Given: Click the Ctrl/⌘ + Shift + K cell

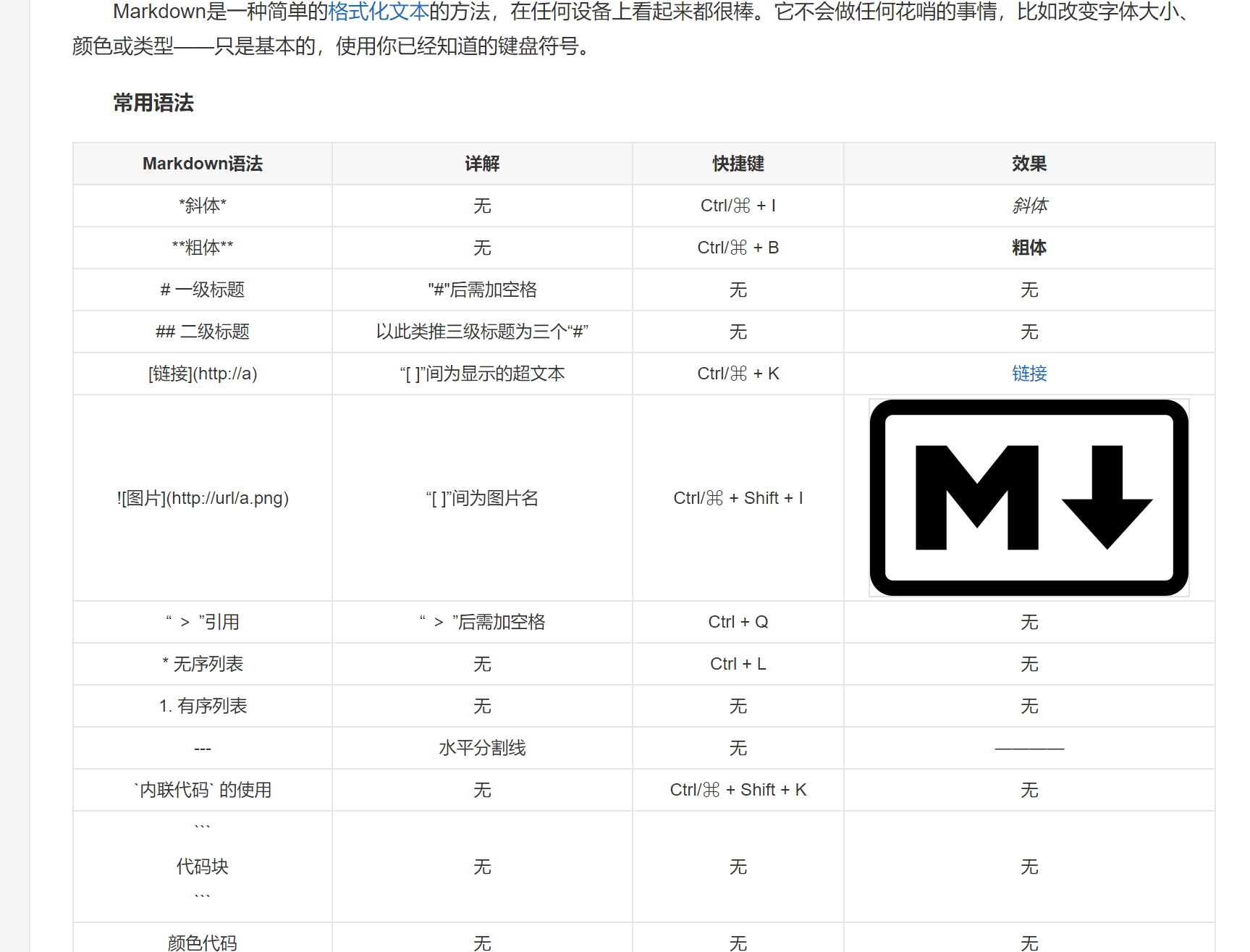Looking at the screenshot, I should [x=738, y=790].
